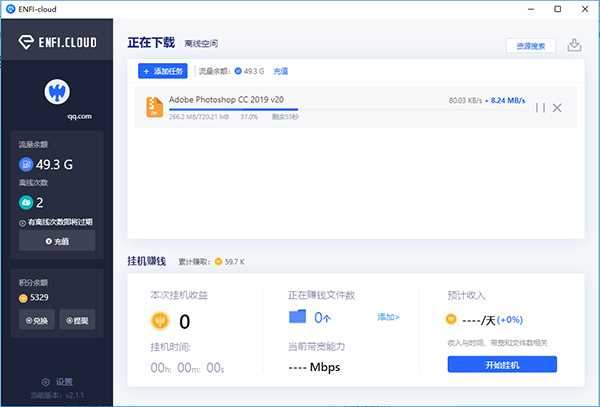Click the '0个' earning files count
This screenshot has width=600, height=407.
click(322, 317)
